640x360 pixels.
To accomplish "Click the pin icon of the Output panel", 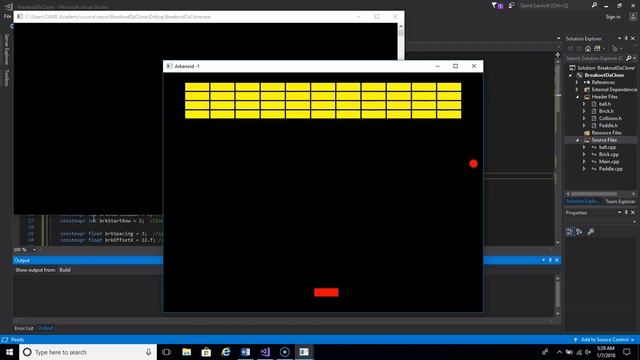I will click(x=550, y=260).
